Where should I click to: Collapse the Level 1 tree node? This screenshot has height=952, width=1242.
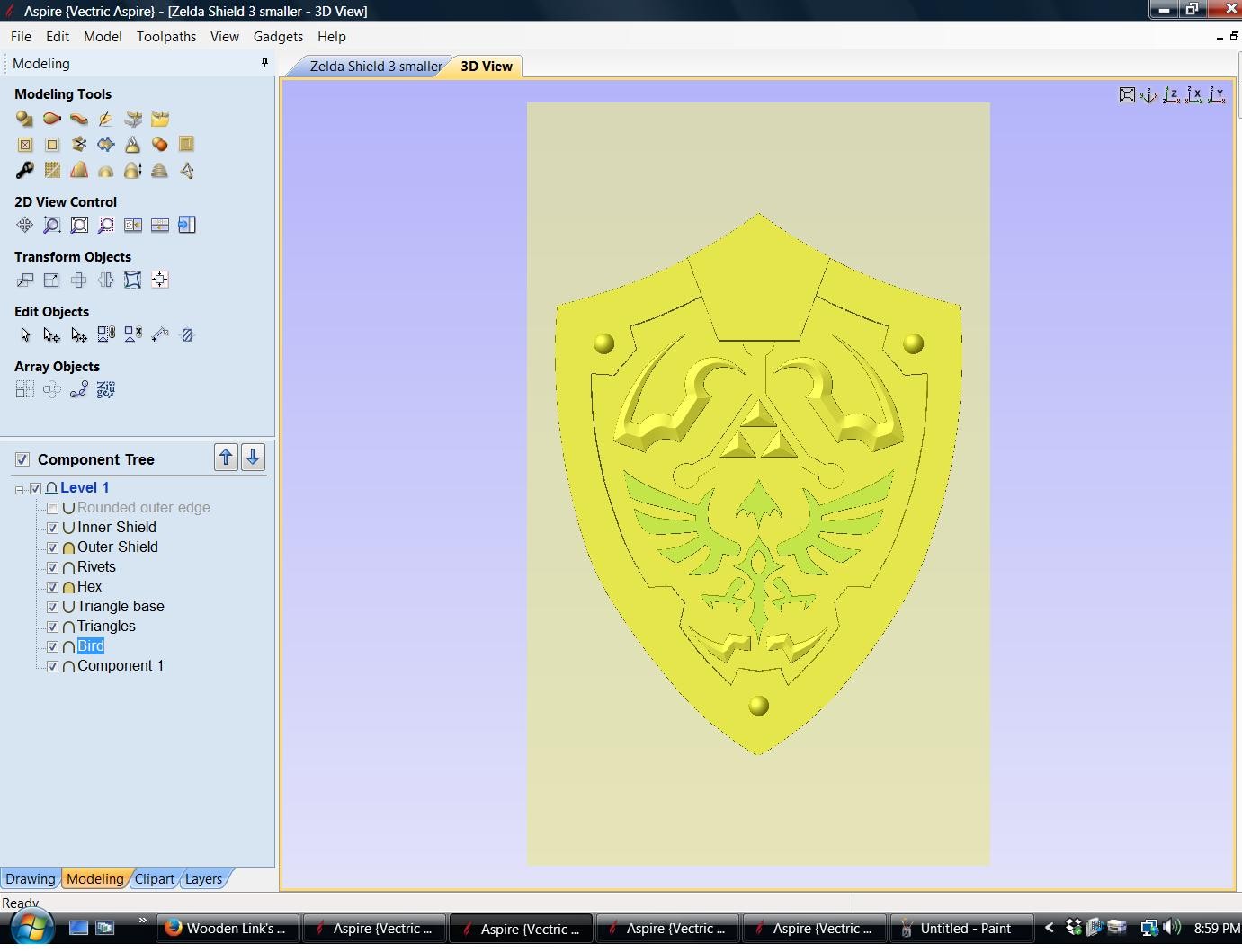click(x=20, y=489)
